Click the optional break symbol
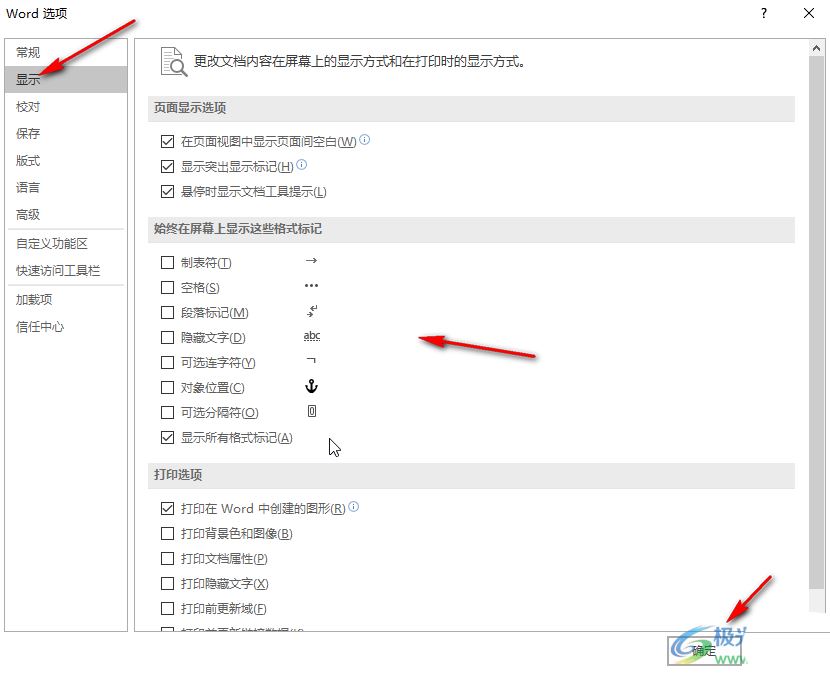Image resolution: width=830 pixels, height=675 pixels. [312, 411]
